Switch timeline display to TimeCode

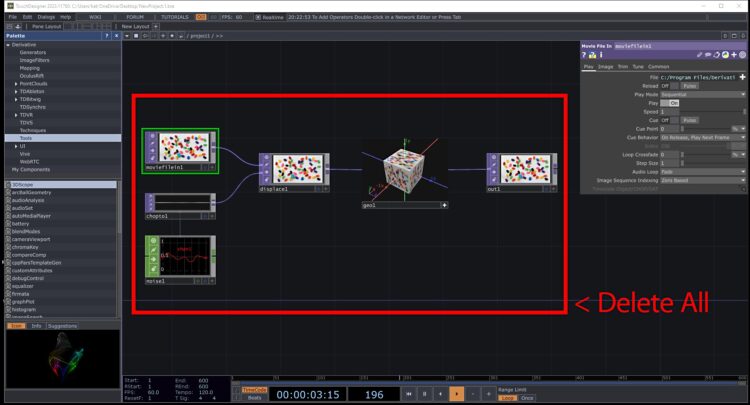pos(254,390)
